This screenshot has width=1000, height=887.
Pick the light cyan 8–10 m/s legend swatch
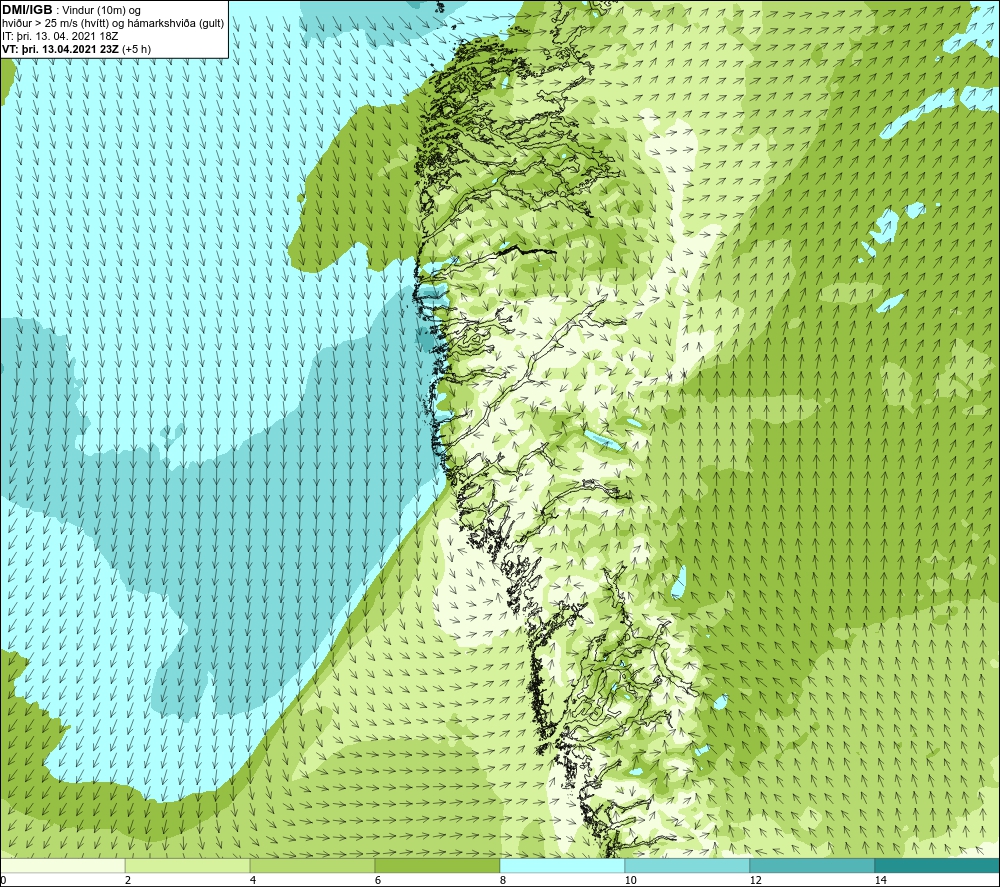click(x=562, y=865)
